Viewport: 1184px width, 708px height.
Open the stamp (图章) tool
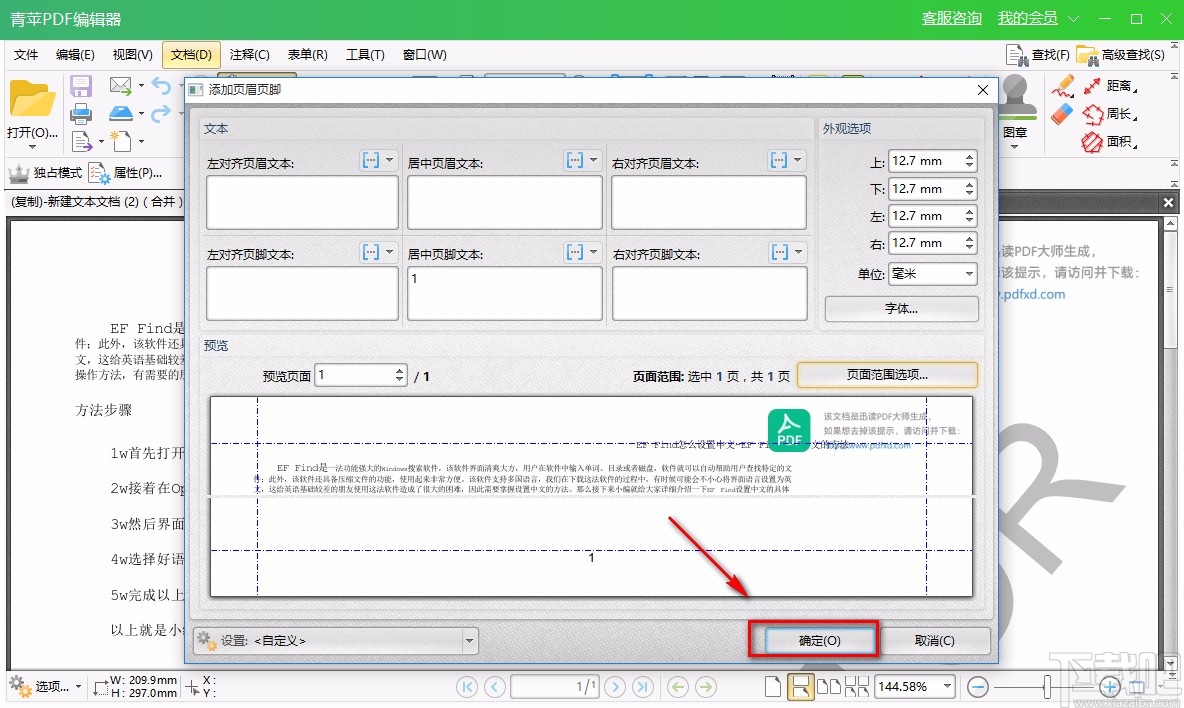tap(1018, 105)
